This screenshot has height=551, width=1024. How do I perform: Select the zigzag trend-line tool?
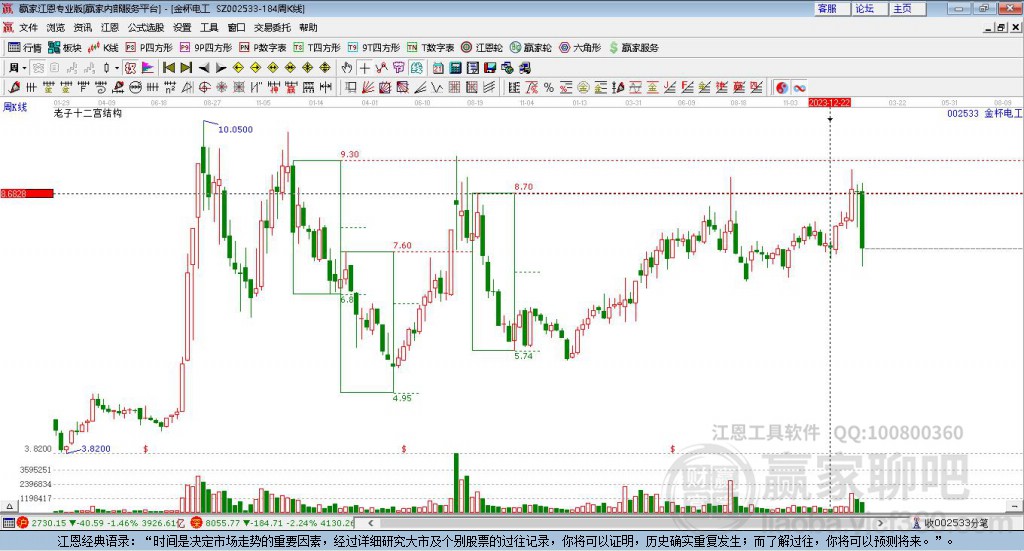381,68
